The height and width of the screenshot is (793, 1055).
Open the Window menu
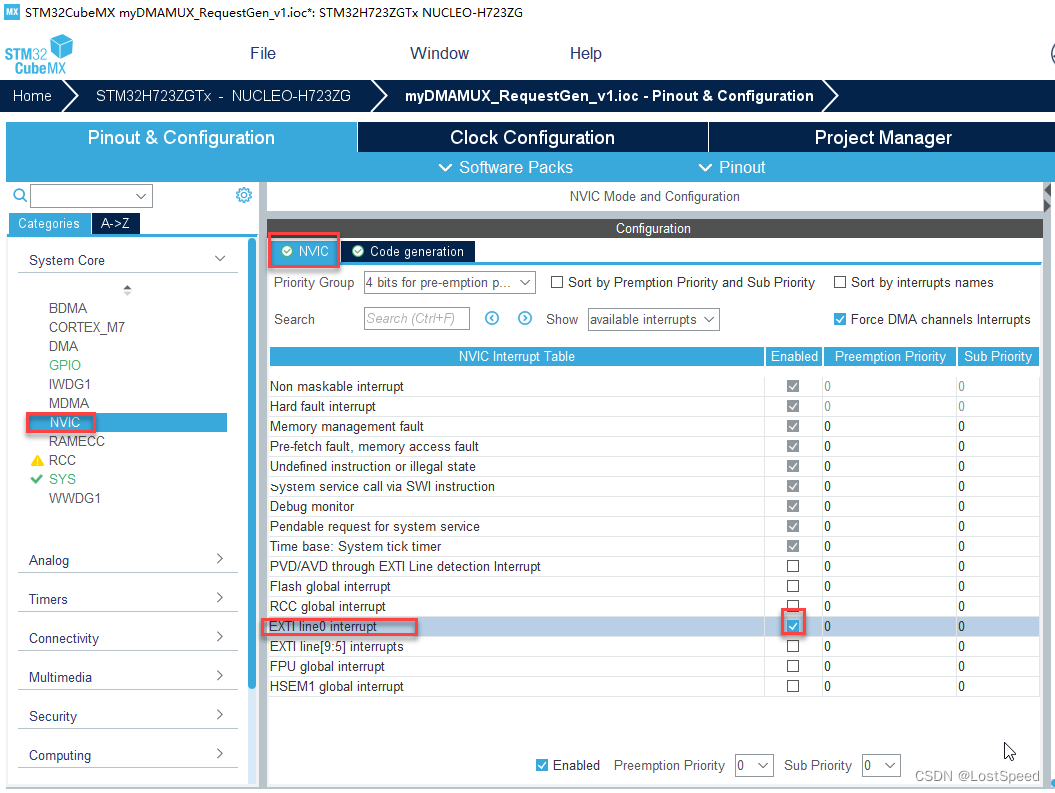[439, 54]
